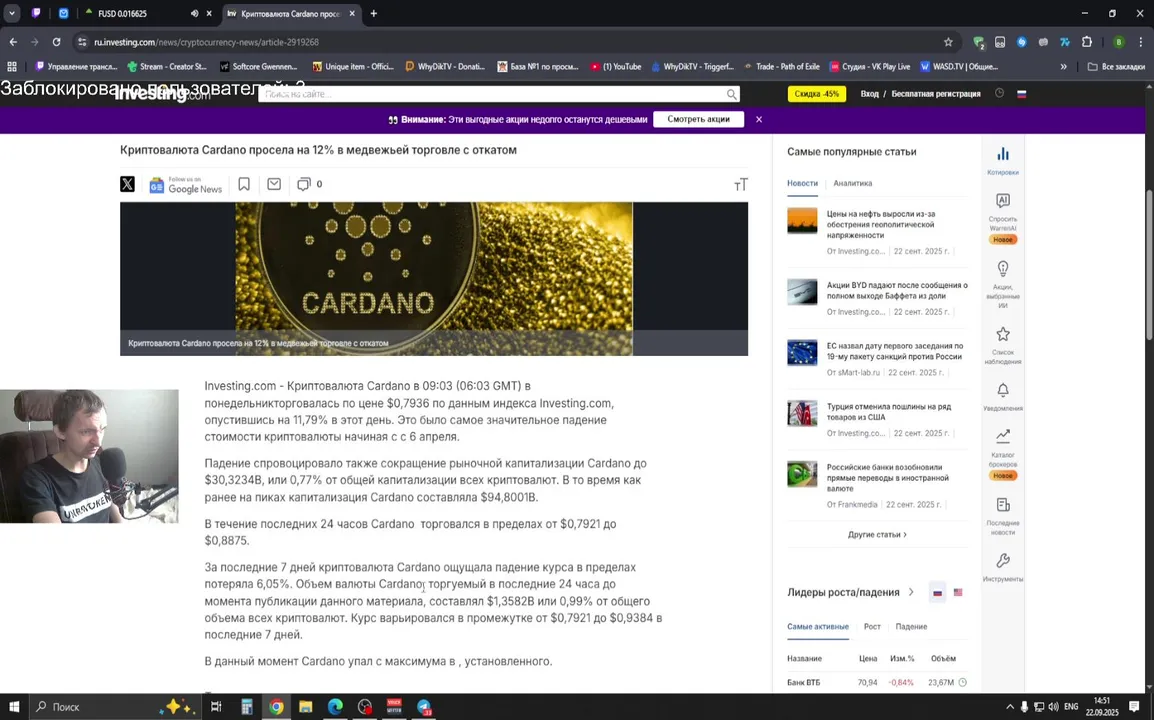The image size is (1154, 720).
Task: Click the Скидка -45% button
Action: click(x=817, y=94)
